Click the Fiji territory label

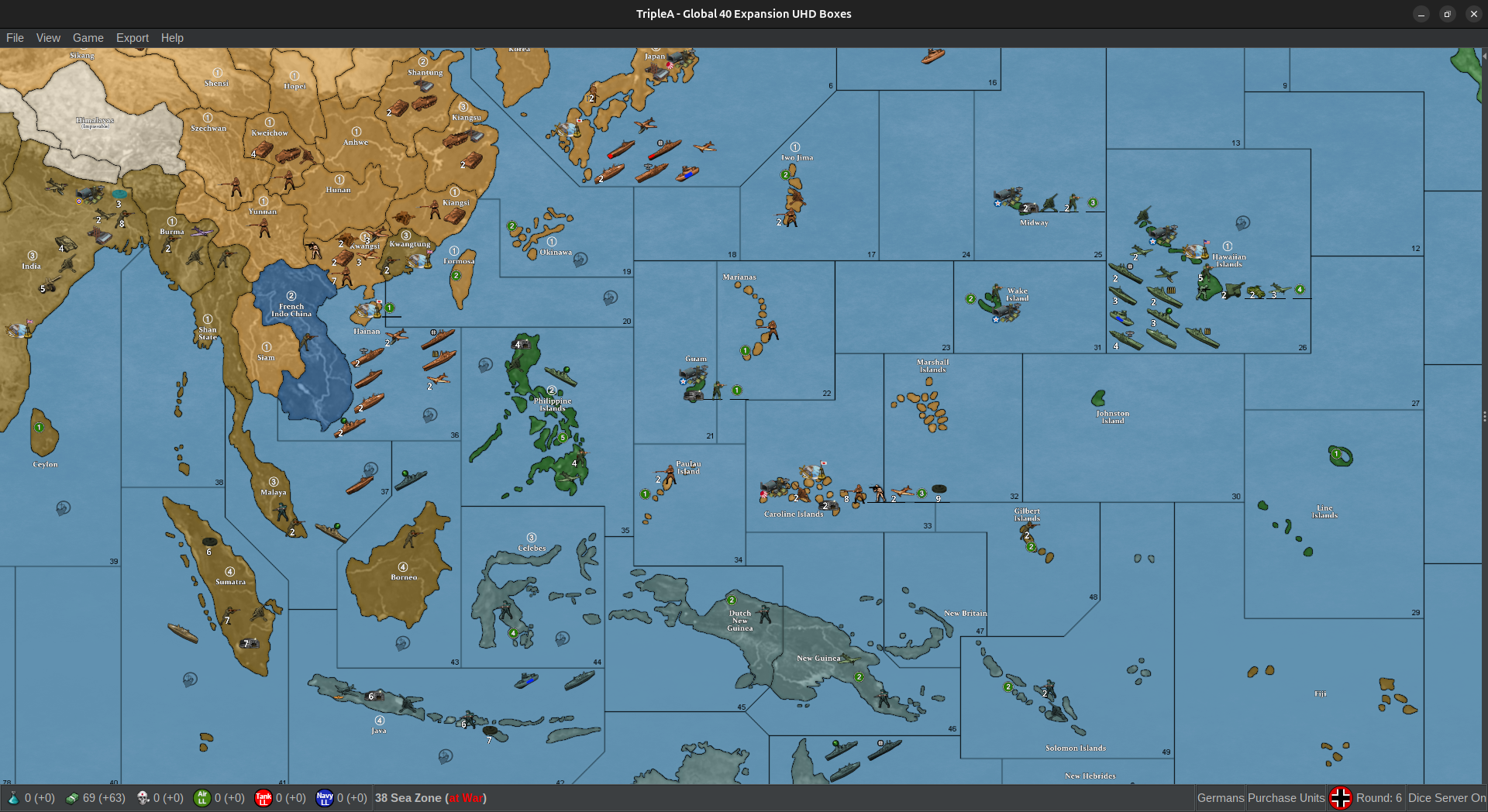1321,694
